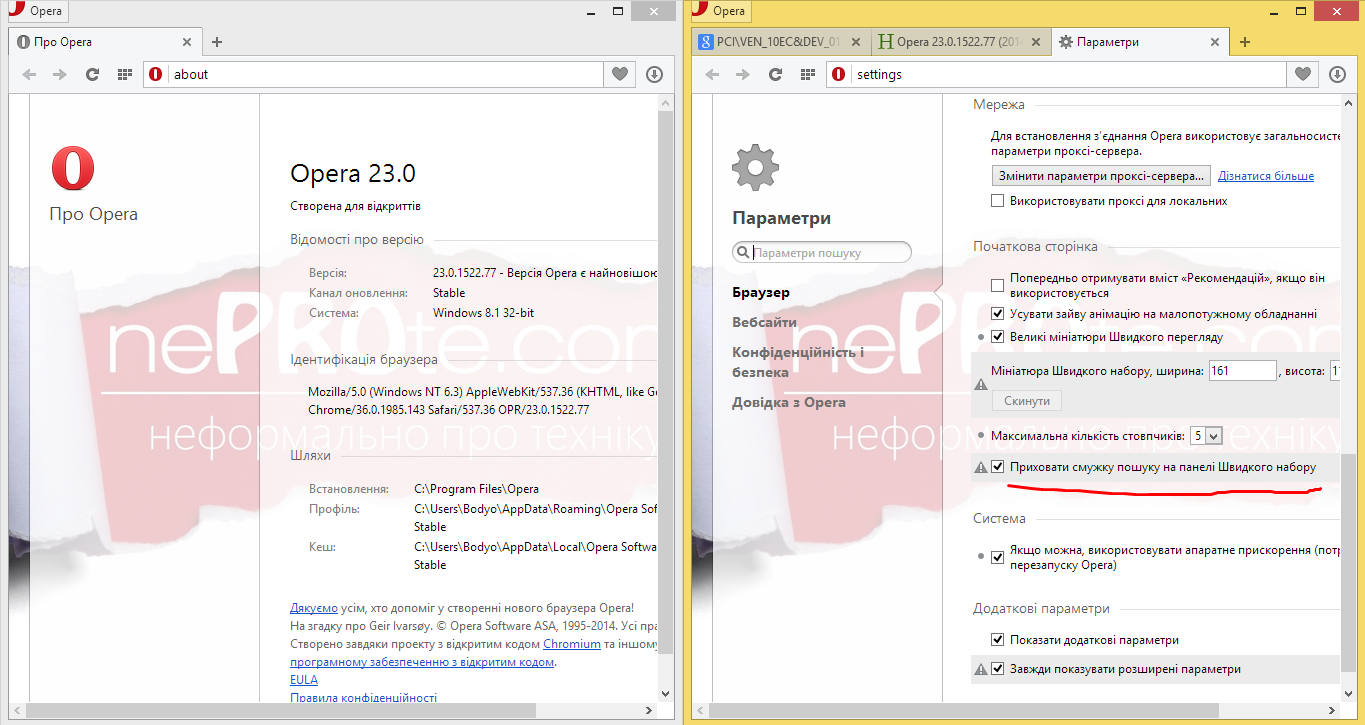This screenshot has width=1365, height=725.
Task: Click the red Opera logo on about page
Action: 73,168
